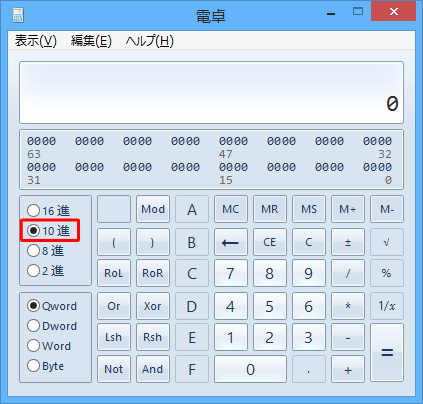Open the 表示(V) menu
The image size is (423, 404).
(x=36, y=41)
